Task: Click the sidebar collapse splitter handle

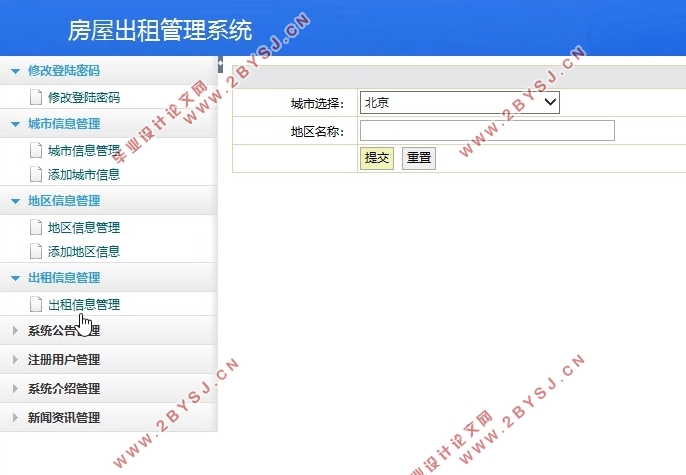Action: (220, 65)
